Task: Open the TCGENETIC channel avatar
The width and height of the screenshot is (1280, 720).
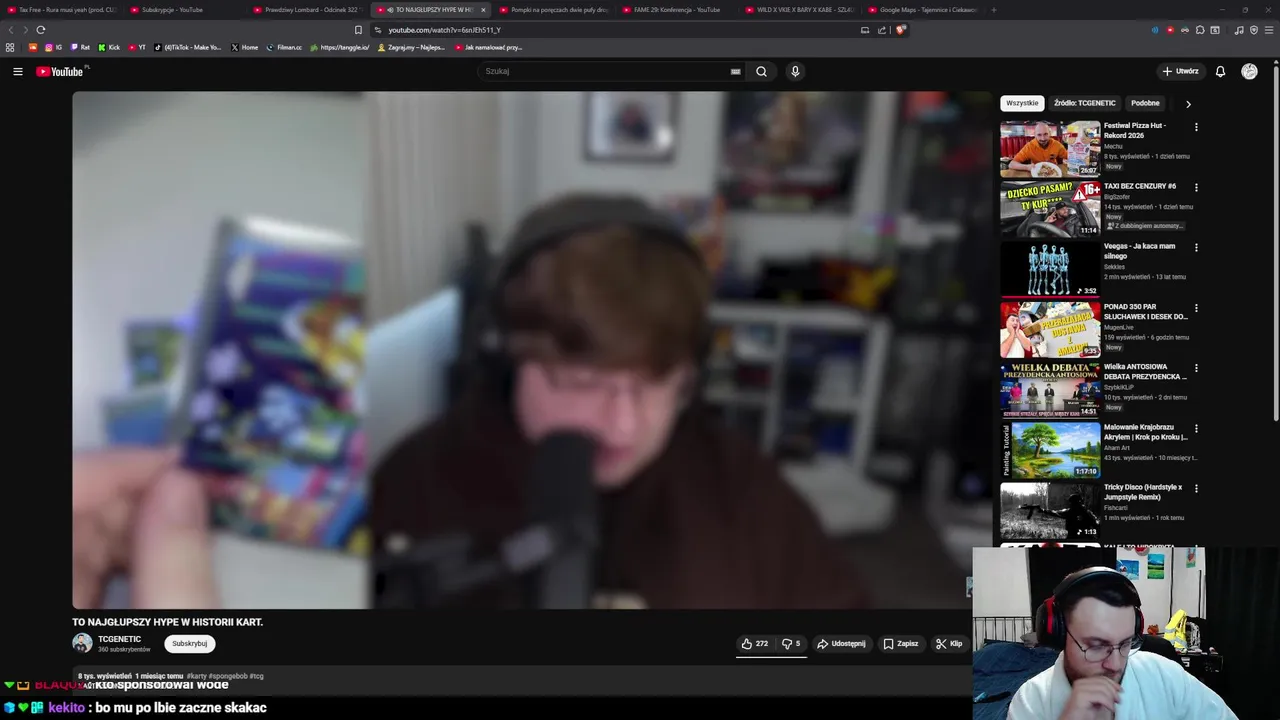Action: pos(82,643)
